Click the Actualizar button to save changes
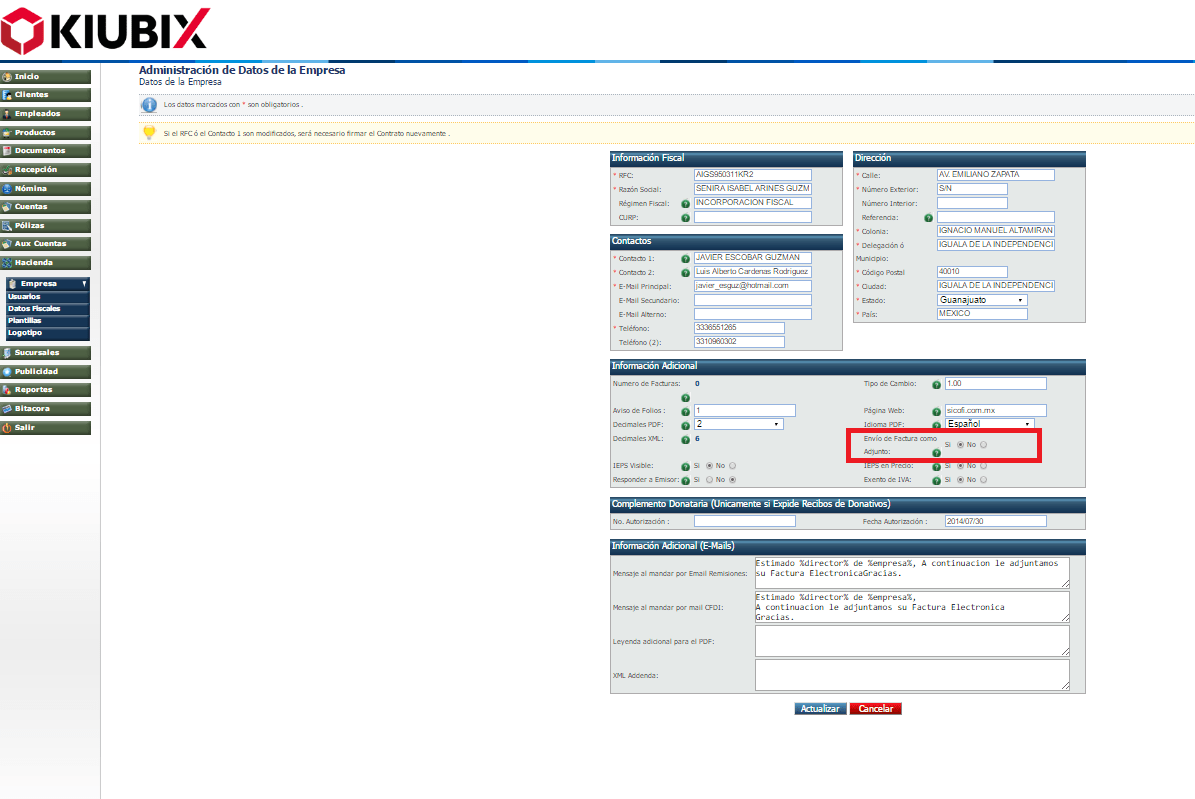1195x799 pixels. 820,708
